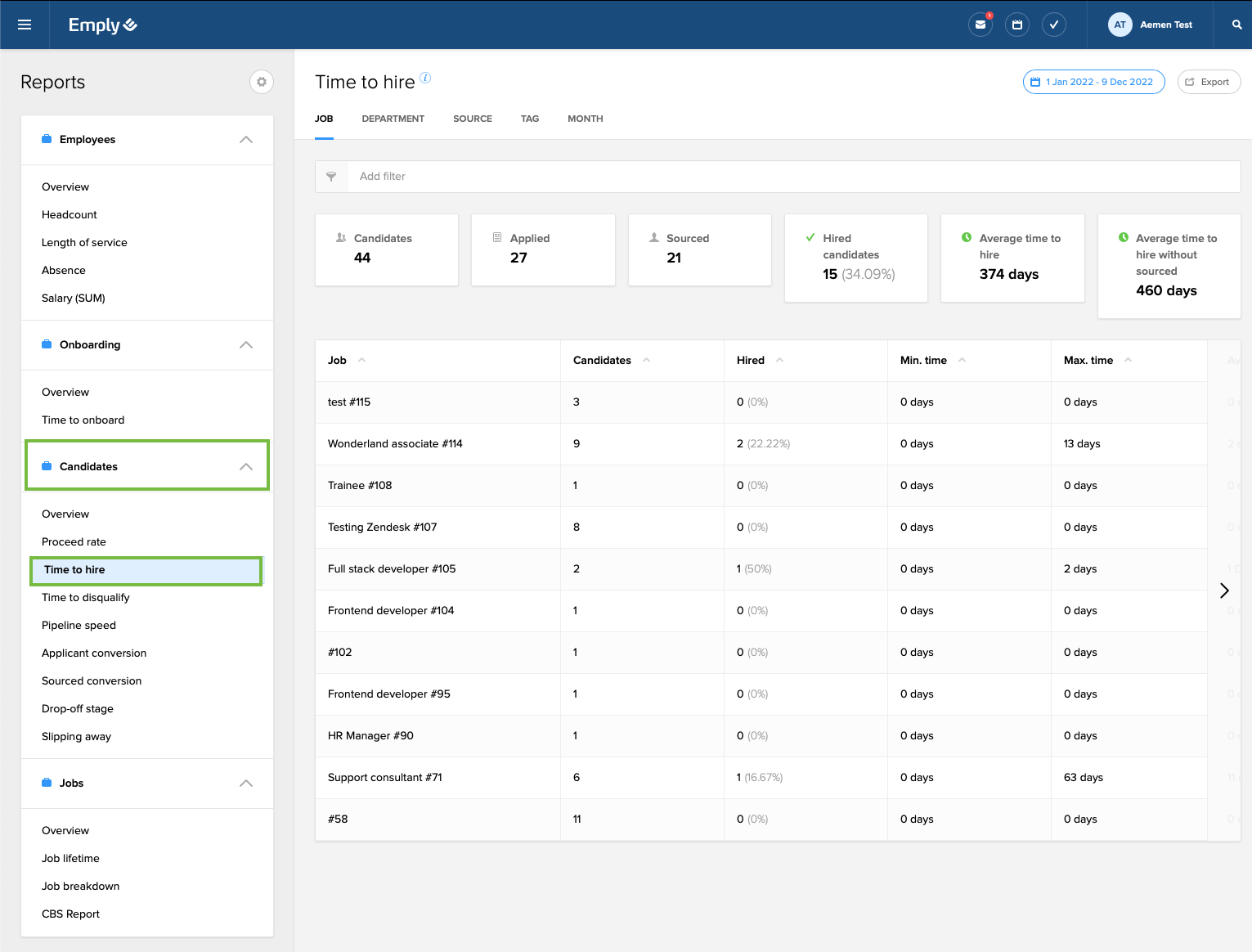
Task: Click the AT user avatar
Action: click(1120, 25)
